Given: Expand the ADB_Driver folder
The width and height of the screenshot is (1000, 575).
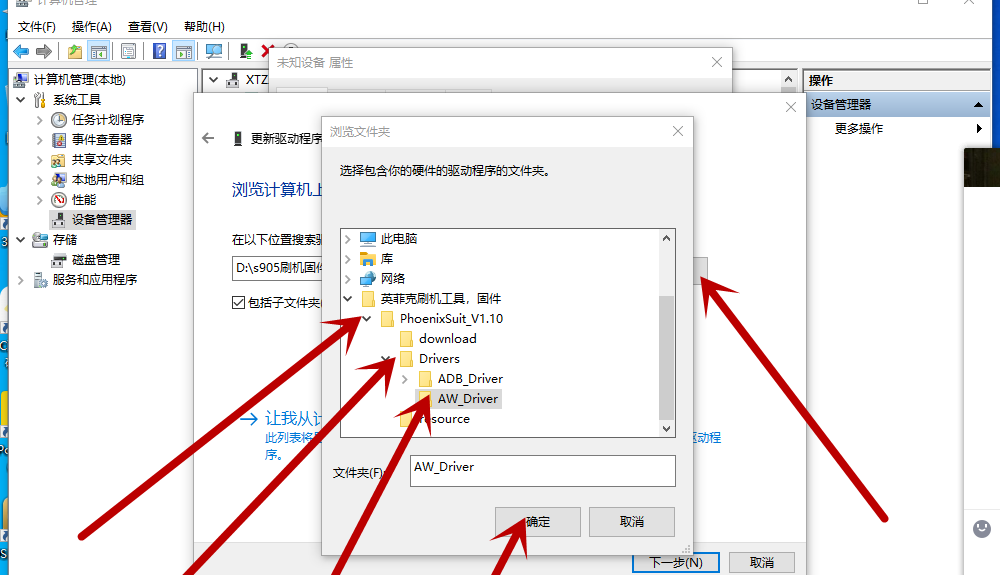Looking at the screenshot, I should [x=404, y=379].
